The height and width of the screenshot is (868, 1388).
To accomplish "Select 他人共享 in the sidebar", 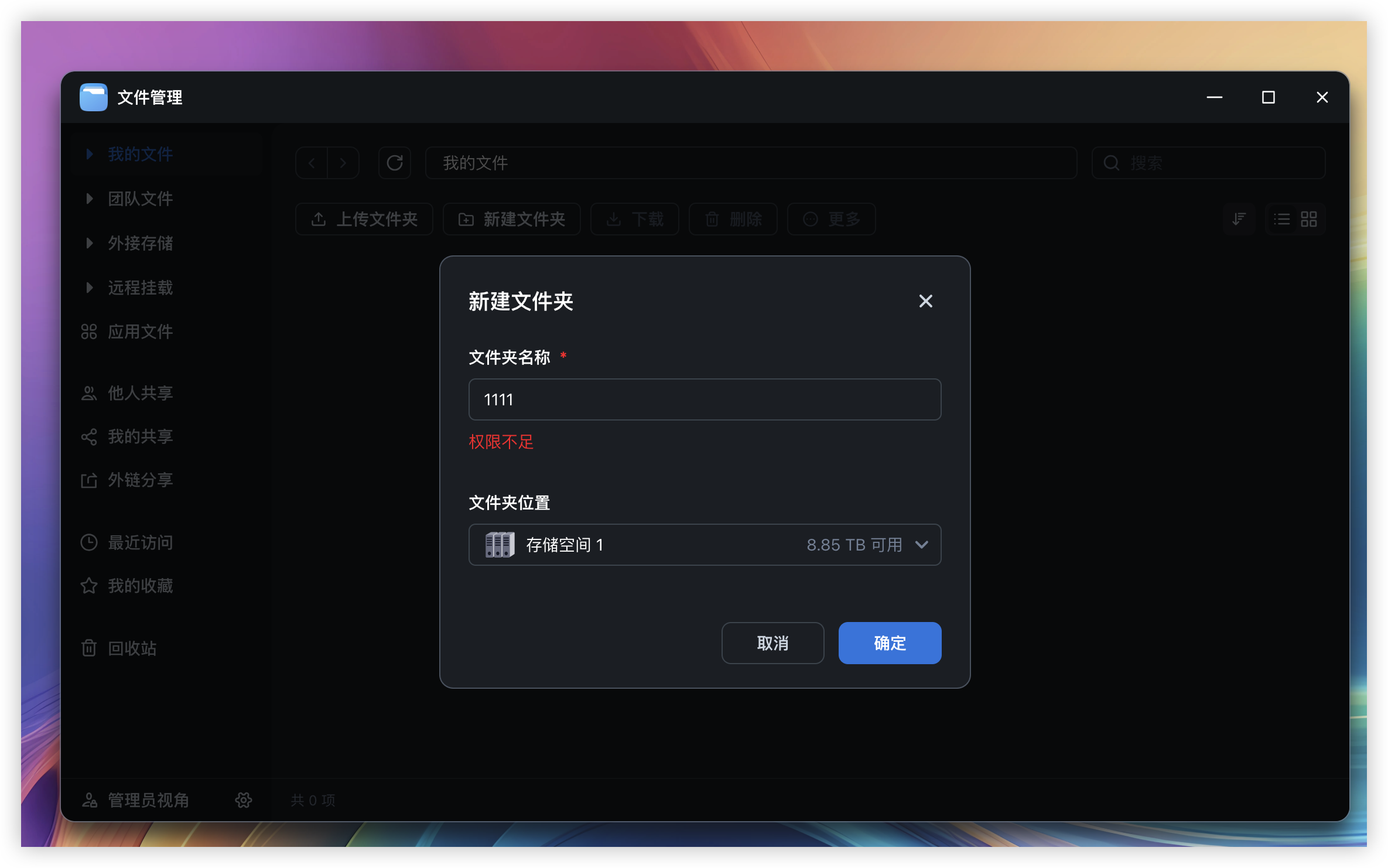I will pos(139,393).
